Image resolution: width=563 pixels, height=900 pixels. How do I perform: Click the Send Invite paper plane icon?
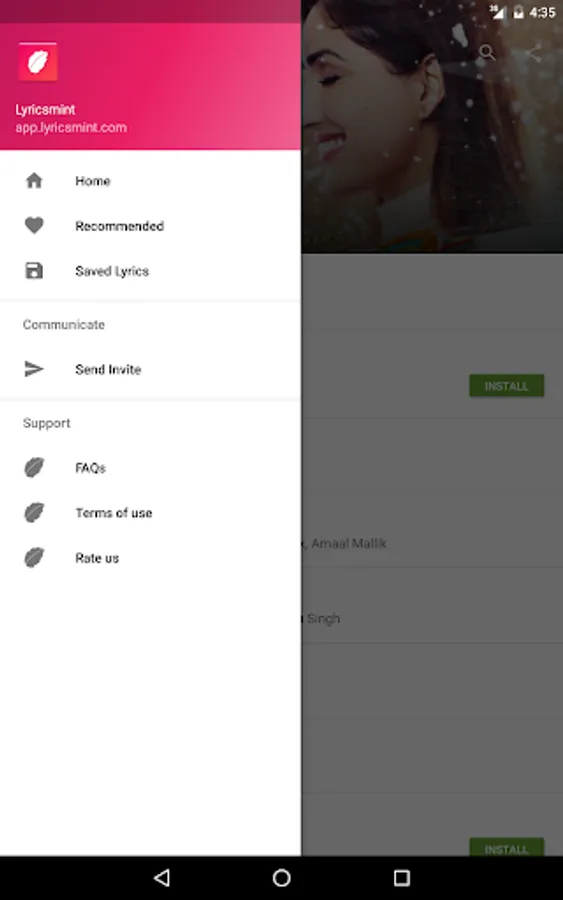tap(34, 368)
